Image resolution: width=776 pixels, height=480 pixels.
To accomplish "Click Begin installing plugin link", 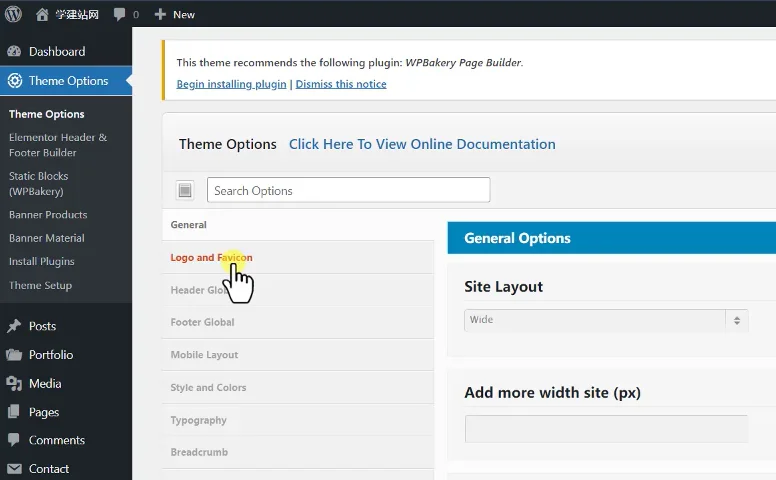I will click(x=231, y=84).
